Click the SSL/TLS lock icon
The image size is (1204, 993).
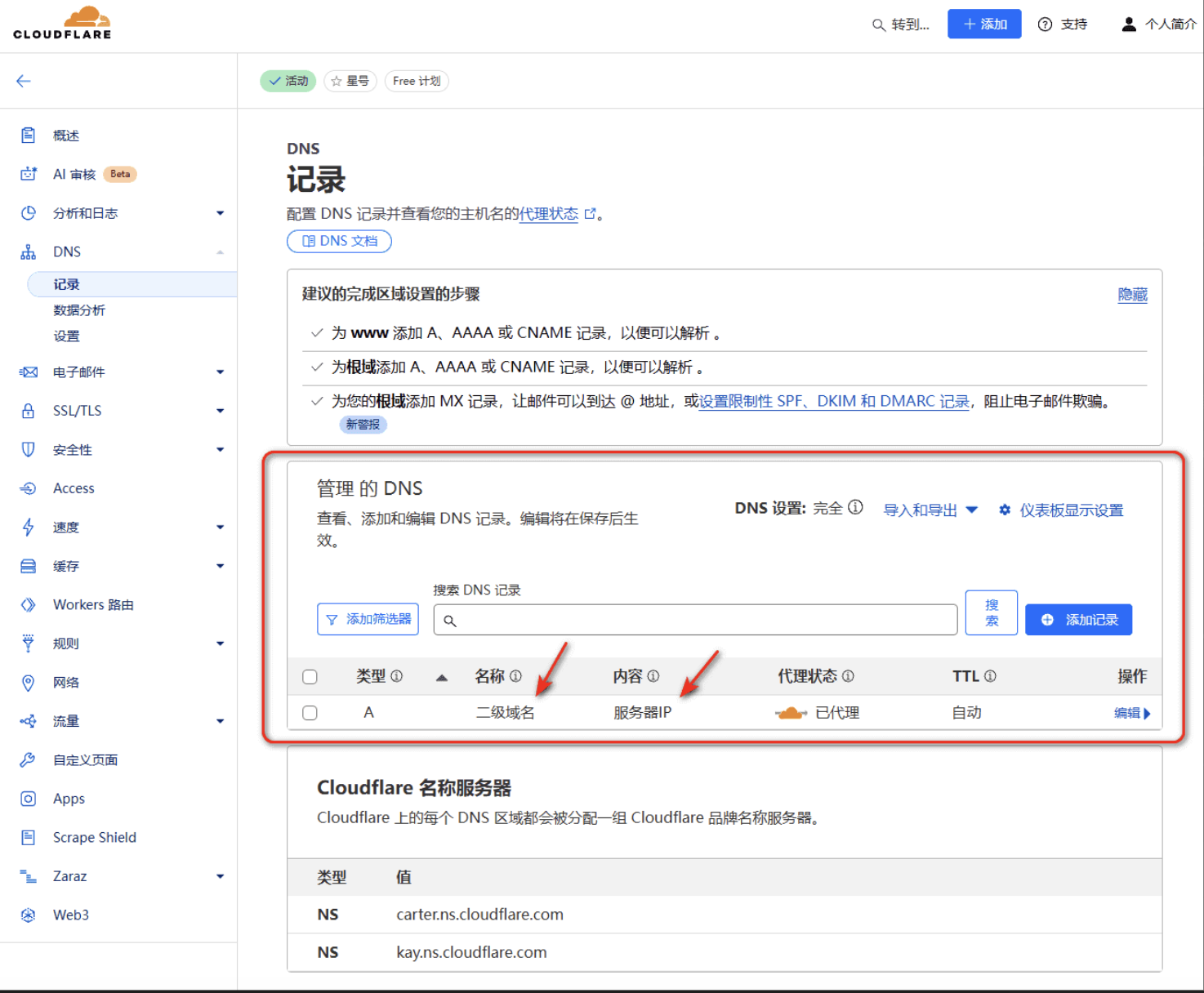[x=28, y=411]
